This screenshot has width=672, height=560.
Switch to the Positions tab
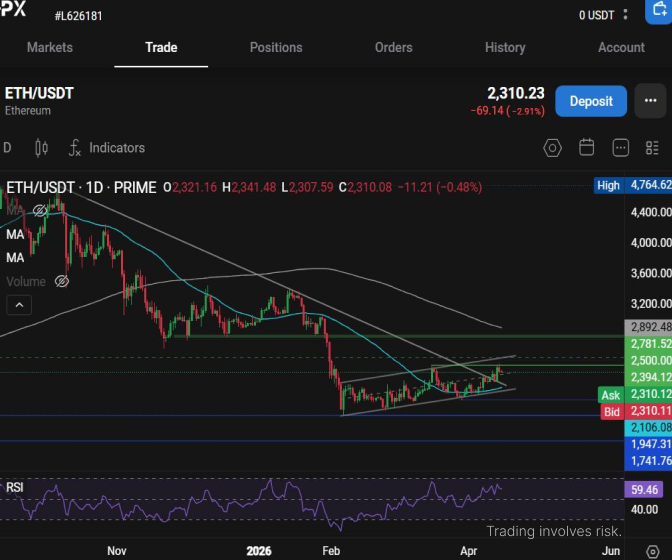click(x=276, y=47)
